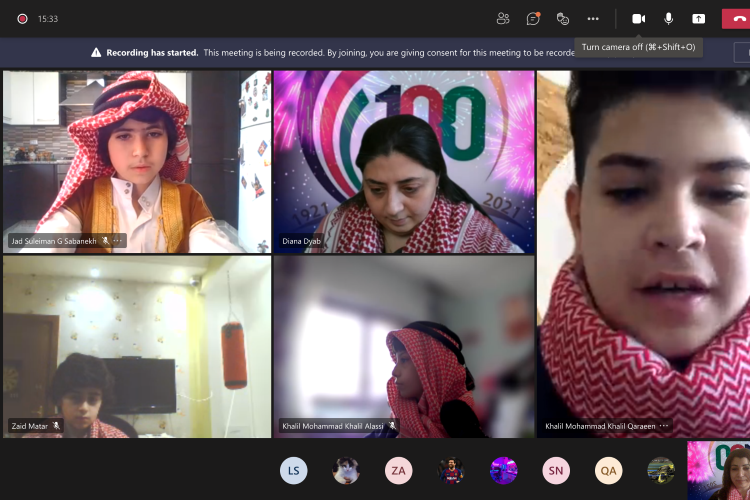
Task: Click the Khalil Mohammad Khalil Alassi name label
Action: click(333, 426)
